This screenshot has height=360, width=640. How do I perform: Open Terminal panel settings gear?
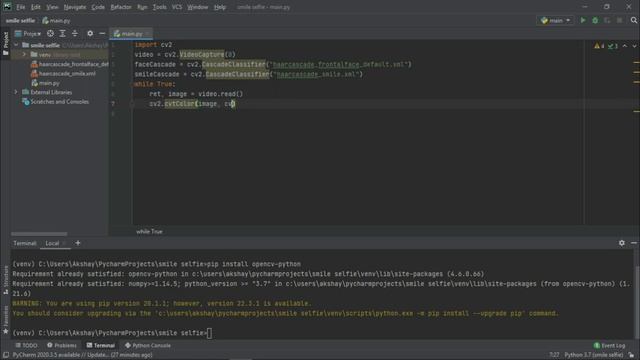click(x=622, y=243)
